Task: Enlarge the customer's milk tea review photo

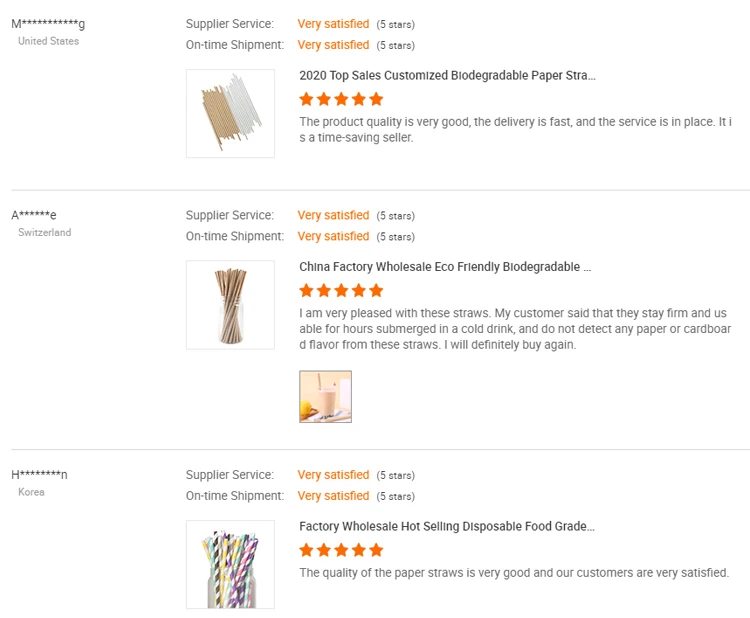Action: [325, 397]
